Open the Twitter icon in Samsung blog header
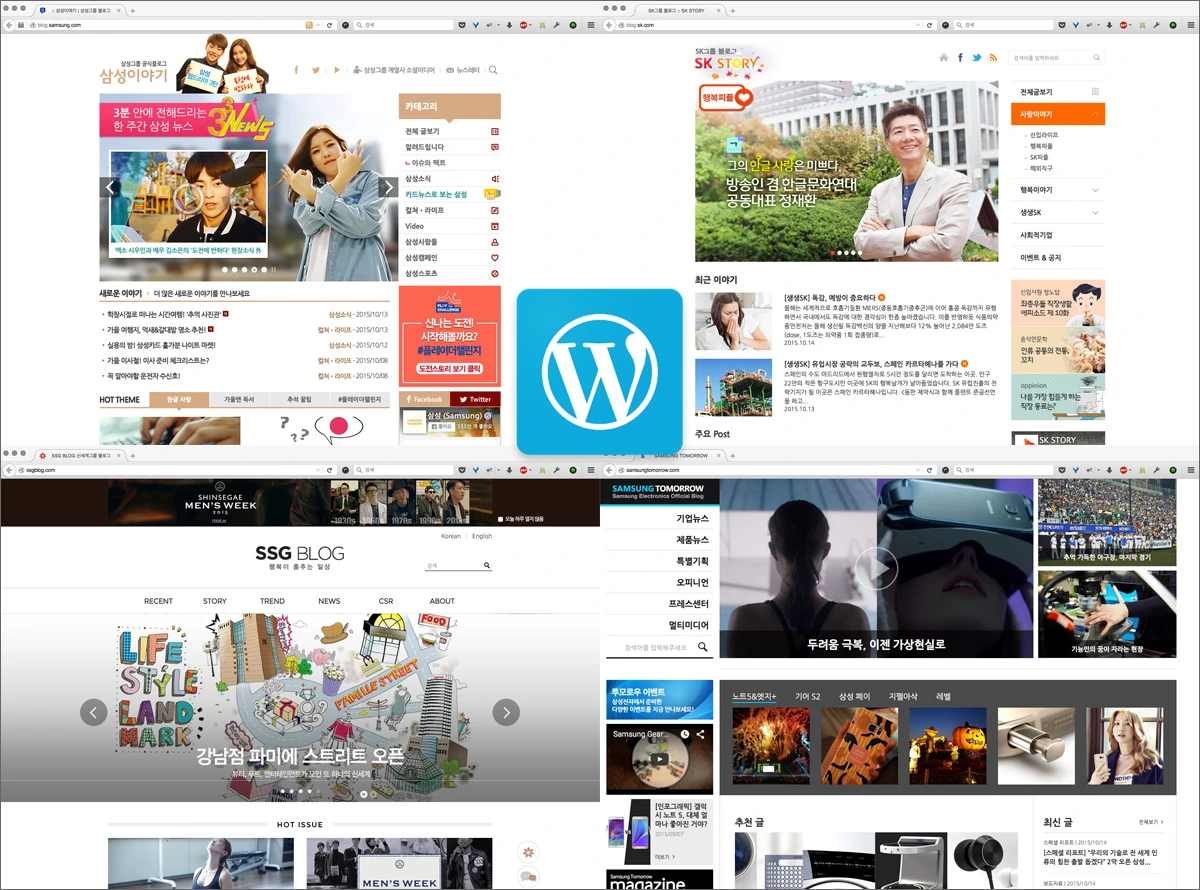This screenshot has width=1200, height=890. [x=316, y=70]
